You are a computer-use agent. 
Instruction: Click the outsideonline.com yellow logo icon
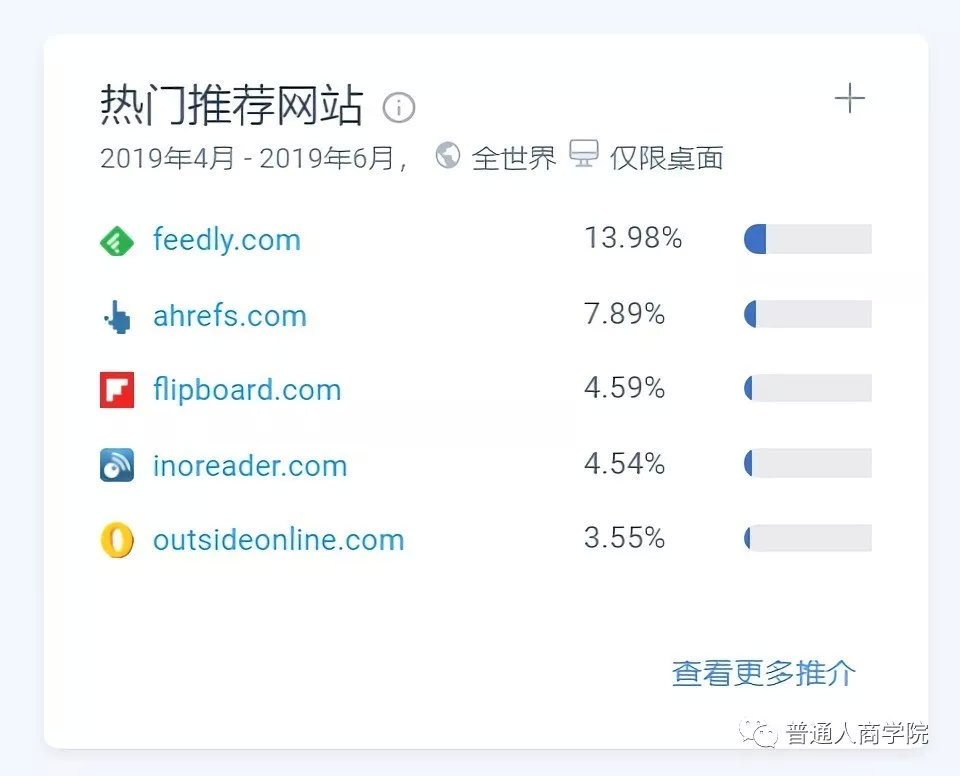(116, 539)
